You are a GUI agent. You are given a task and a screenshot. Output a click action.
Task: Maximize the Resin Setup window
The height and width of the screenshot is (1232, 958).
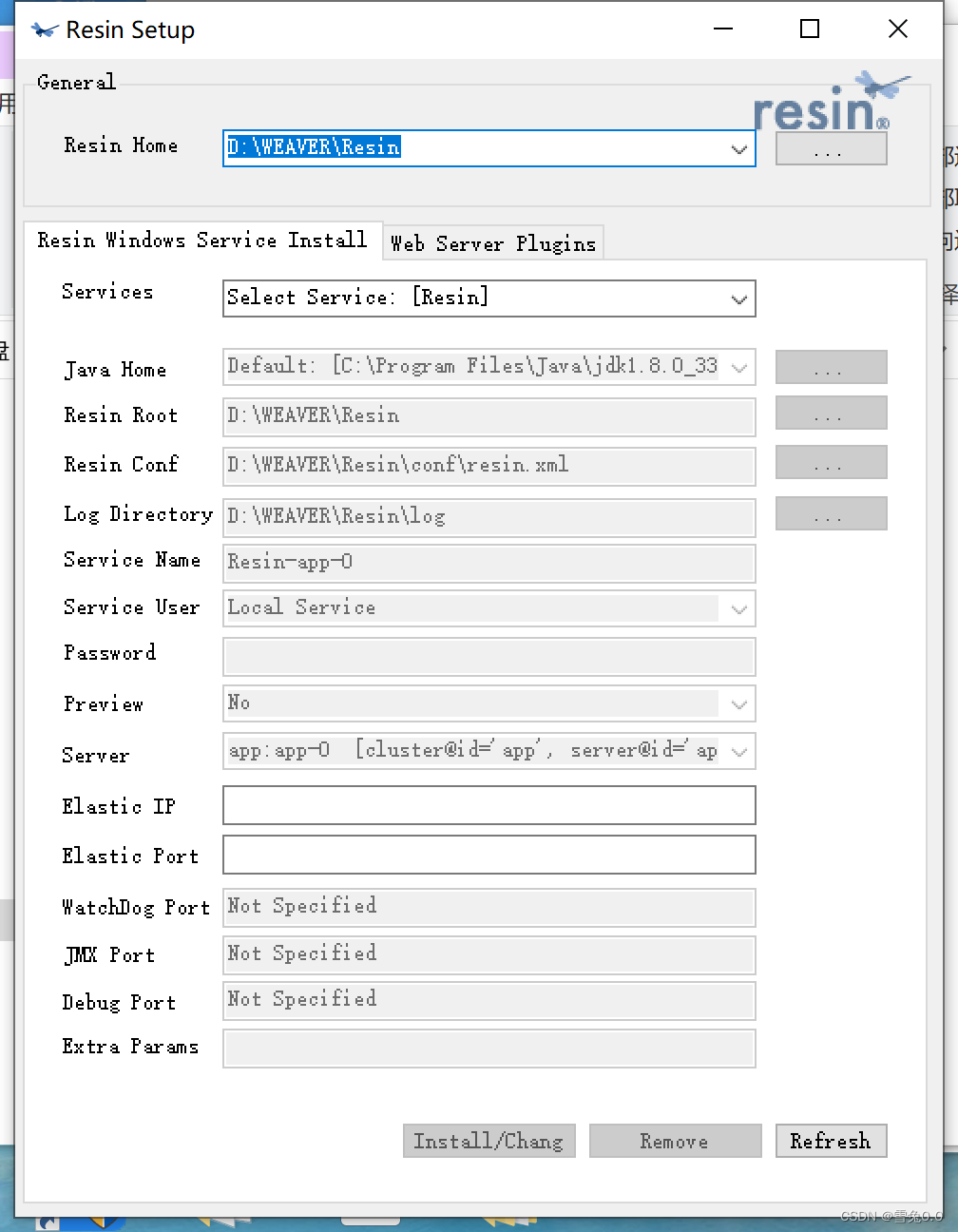810,29
